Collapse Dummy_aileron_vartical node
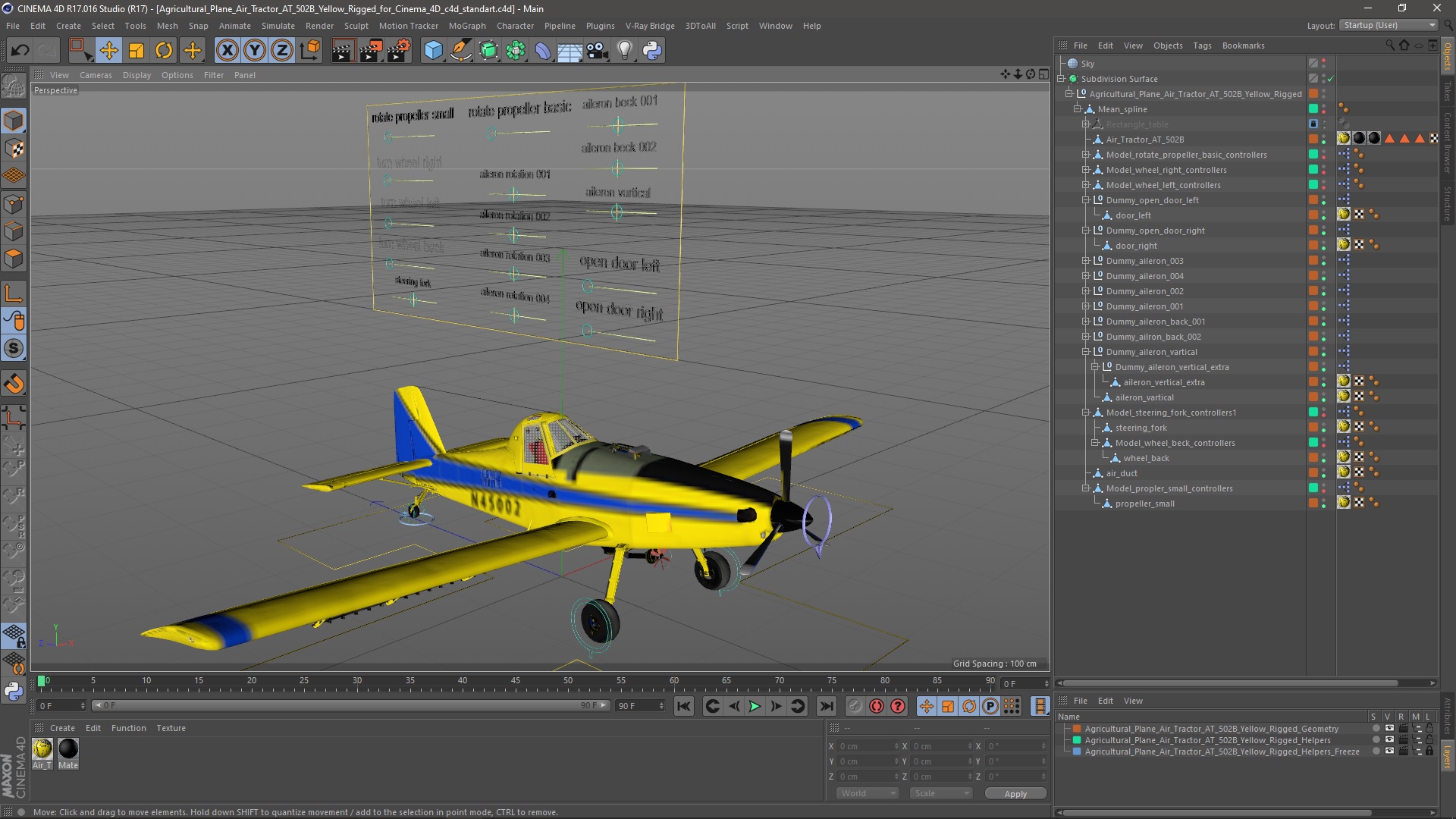The height and width of the screenshot is (819, 1456). (x=1086, y=352)
